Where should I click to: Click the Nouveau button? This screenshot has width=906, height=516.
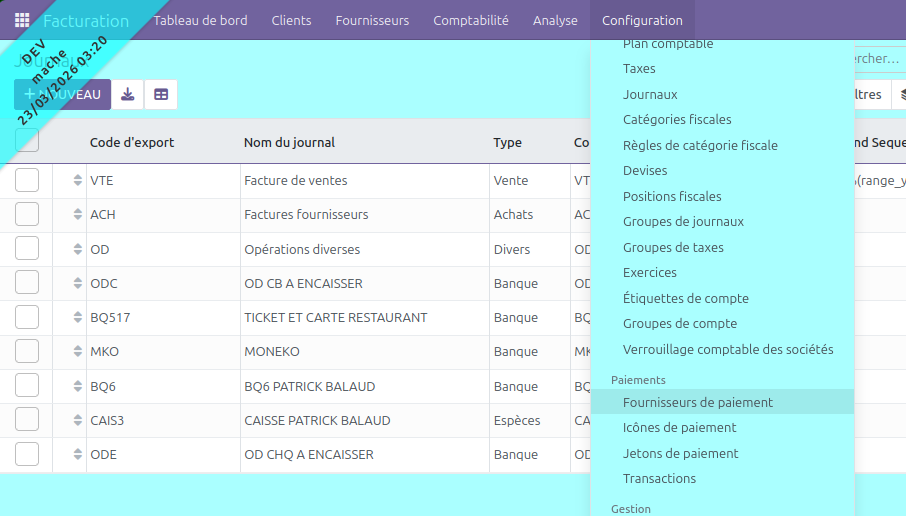tap(62, 94)
